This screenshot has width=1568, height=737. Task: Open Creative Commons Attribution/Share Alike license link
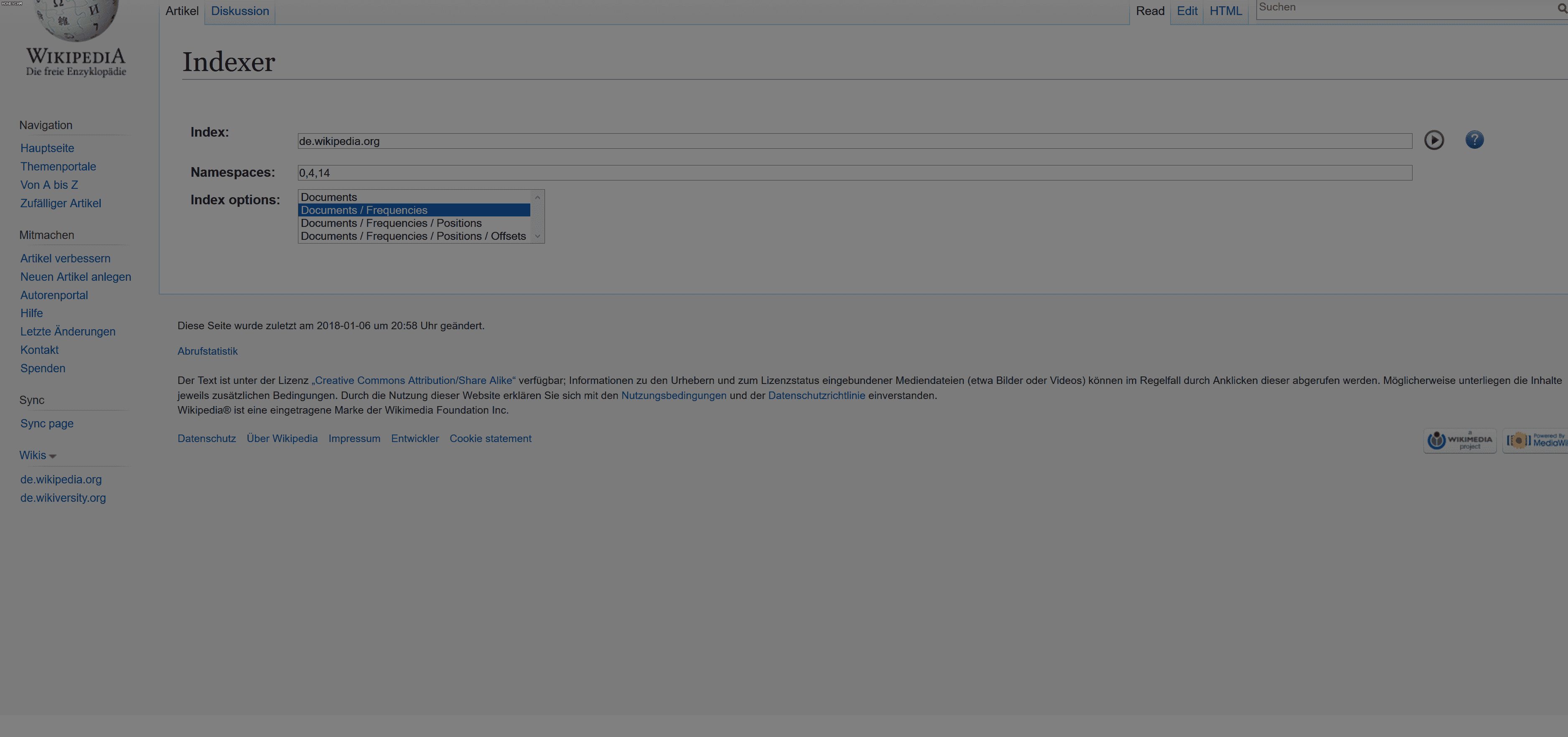tap(414, 380)
